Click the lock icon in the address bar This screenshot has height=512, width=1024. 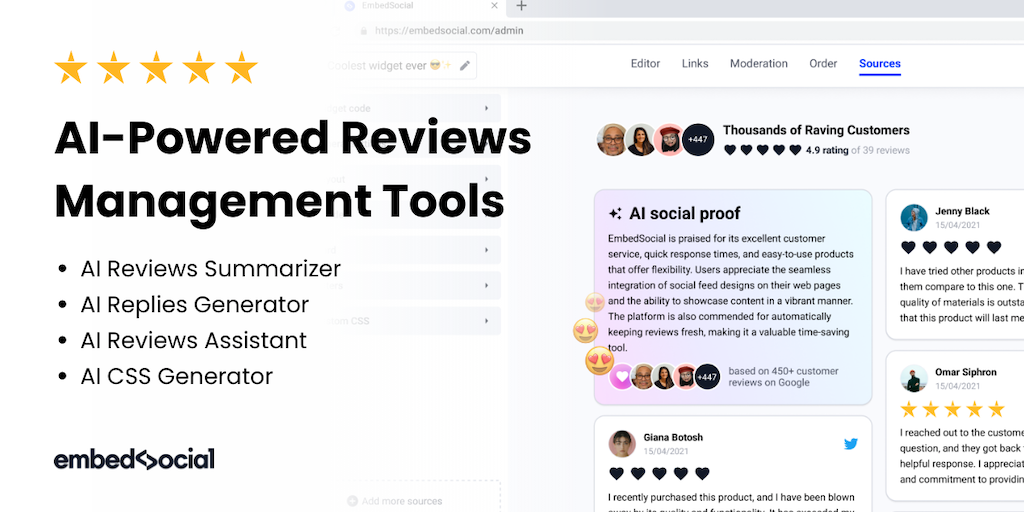tap(364, 31)
